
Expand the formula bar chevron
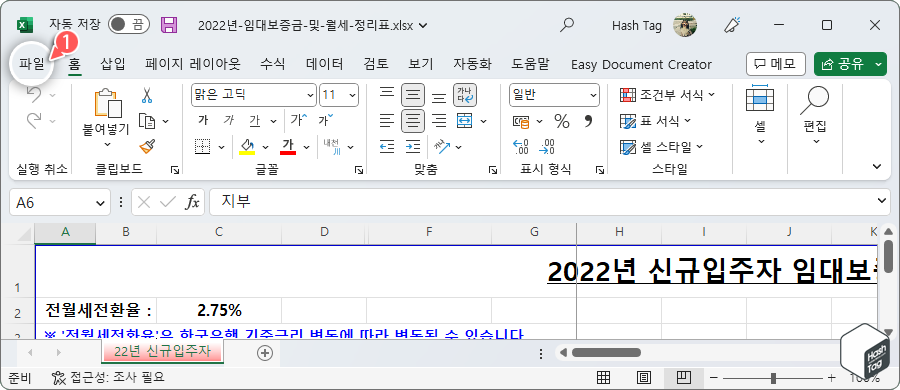883,201
